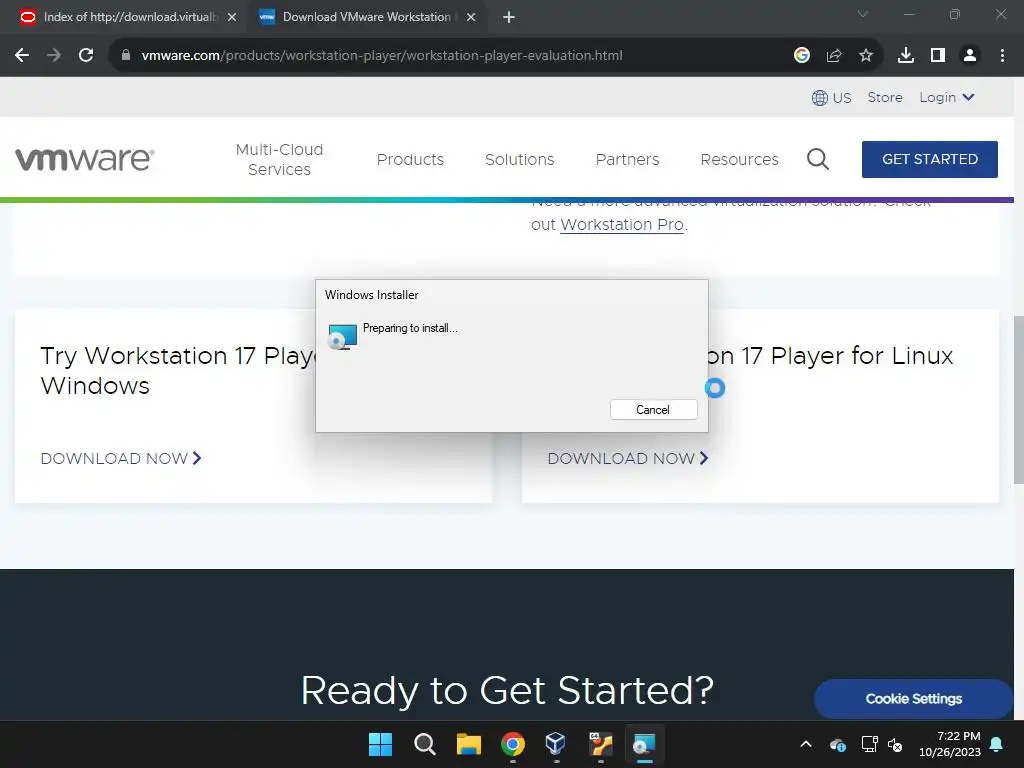Open the notifications bell icon
Screen dimensions: 1024x768
click(x=997, y=744)
